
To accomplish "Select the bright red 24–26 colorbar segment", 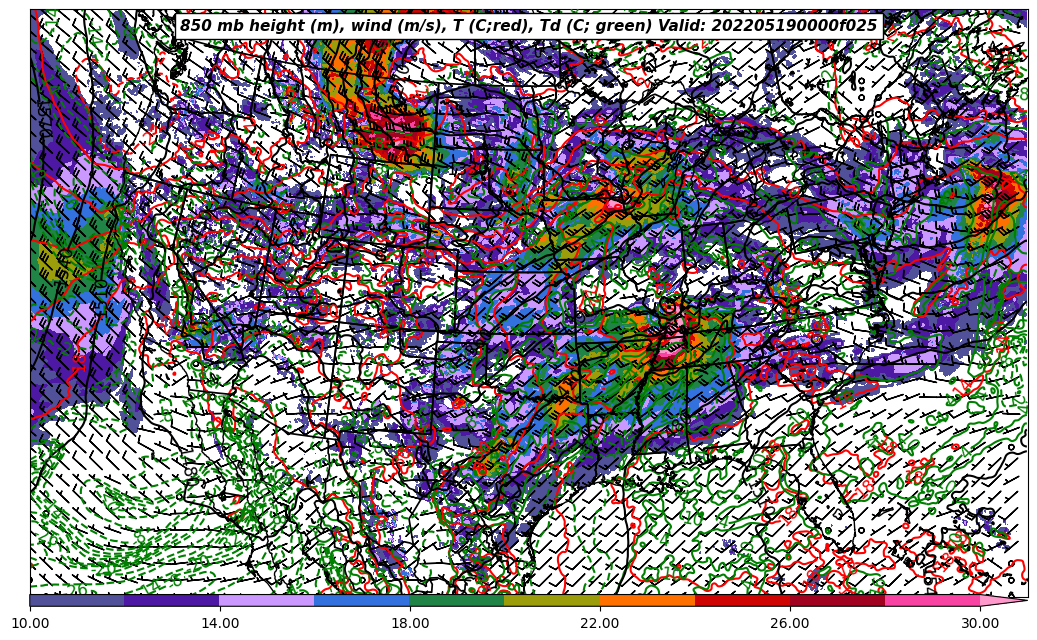I will click(742, 600).
